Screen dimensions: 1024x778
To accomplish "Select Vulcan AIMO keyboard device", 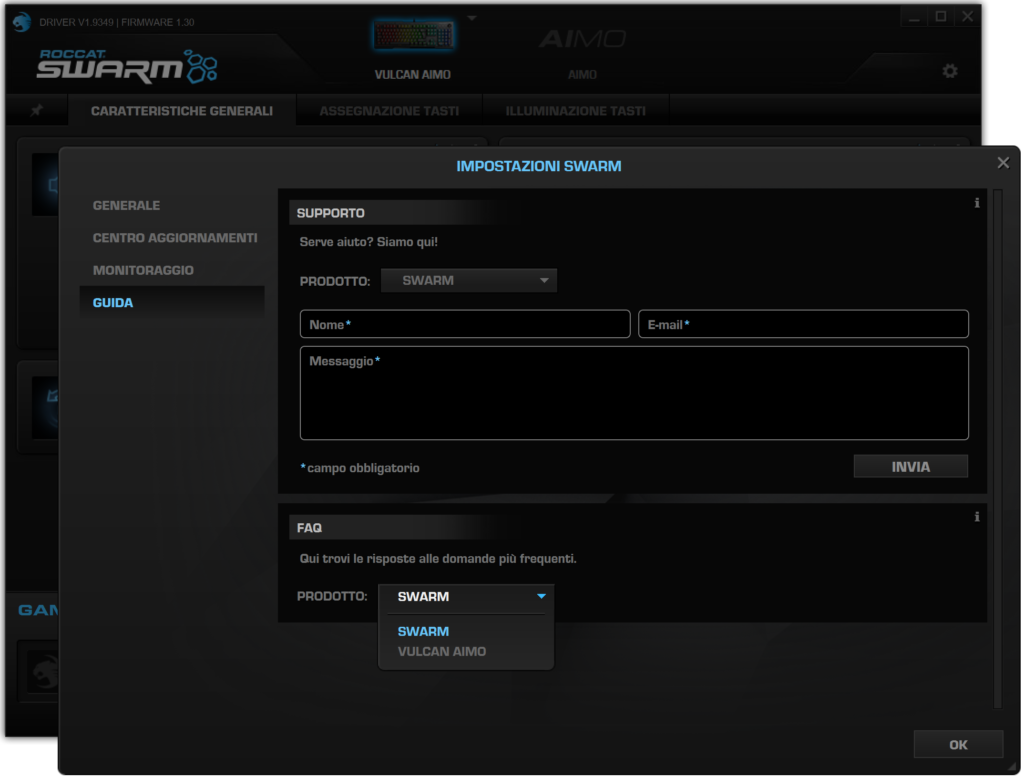I will tap(413, 48).
